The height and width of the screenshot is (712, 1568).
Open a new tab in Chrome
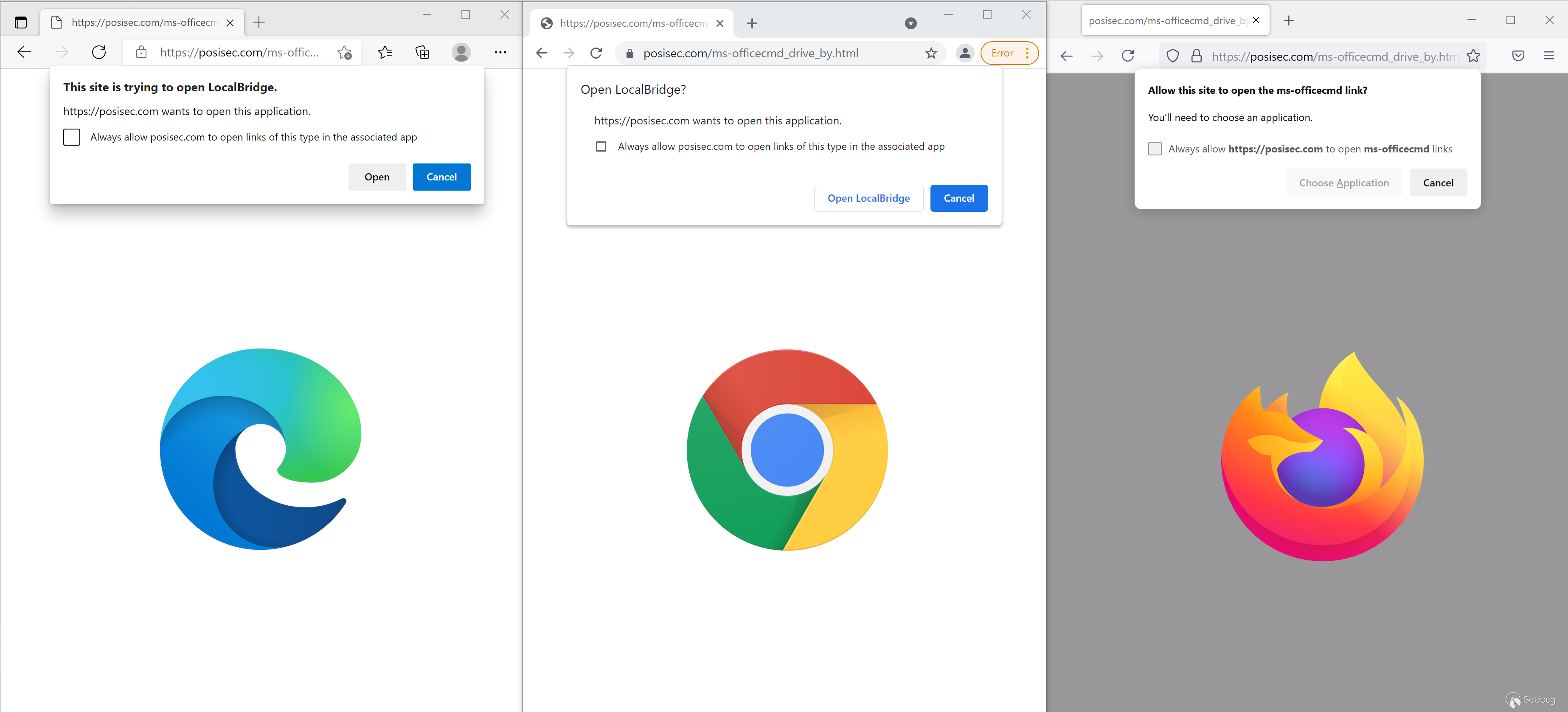752,23
